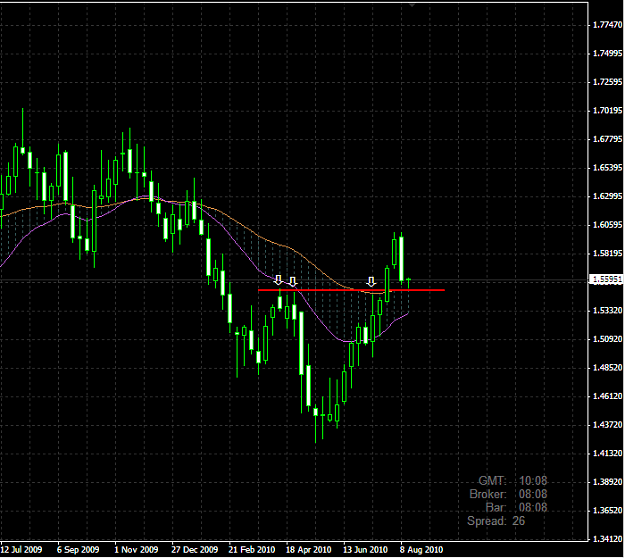The width and height of the screenshot is (625, 558).
Task: Click the 1.43720 price scale label
Action: [x=607, y=425]
